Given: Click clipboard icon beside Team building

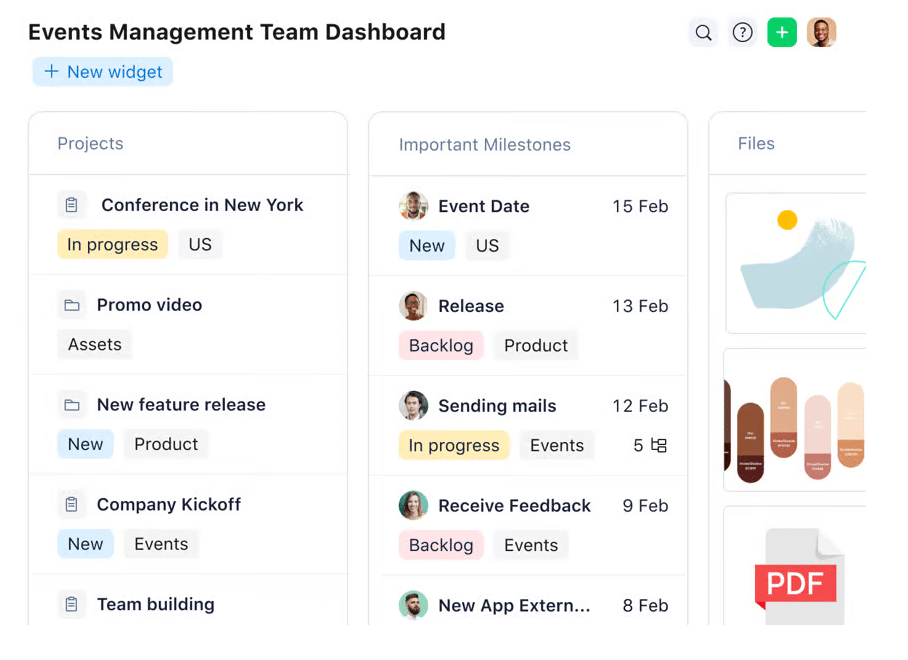Looking at the screenshot, I should (x=72, y=604).
